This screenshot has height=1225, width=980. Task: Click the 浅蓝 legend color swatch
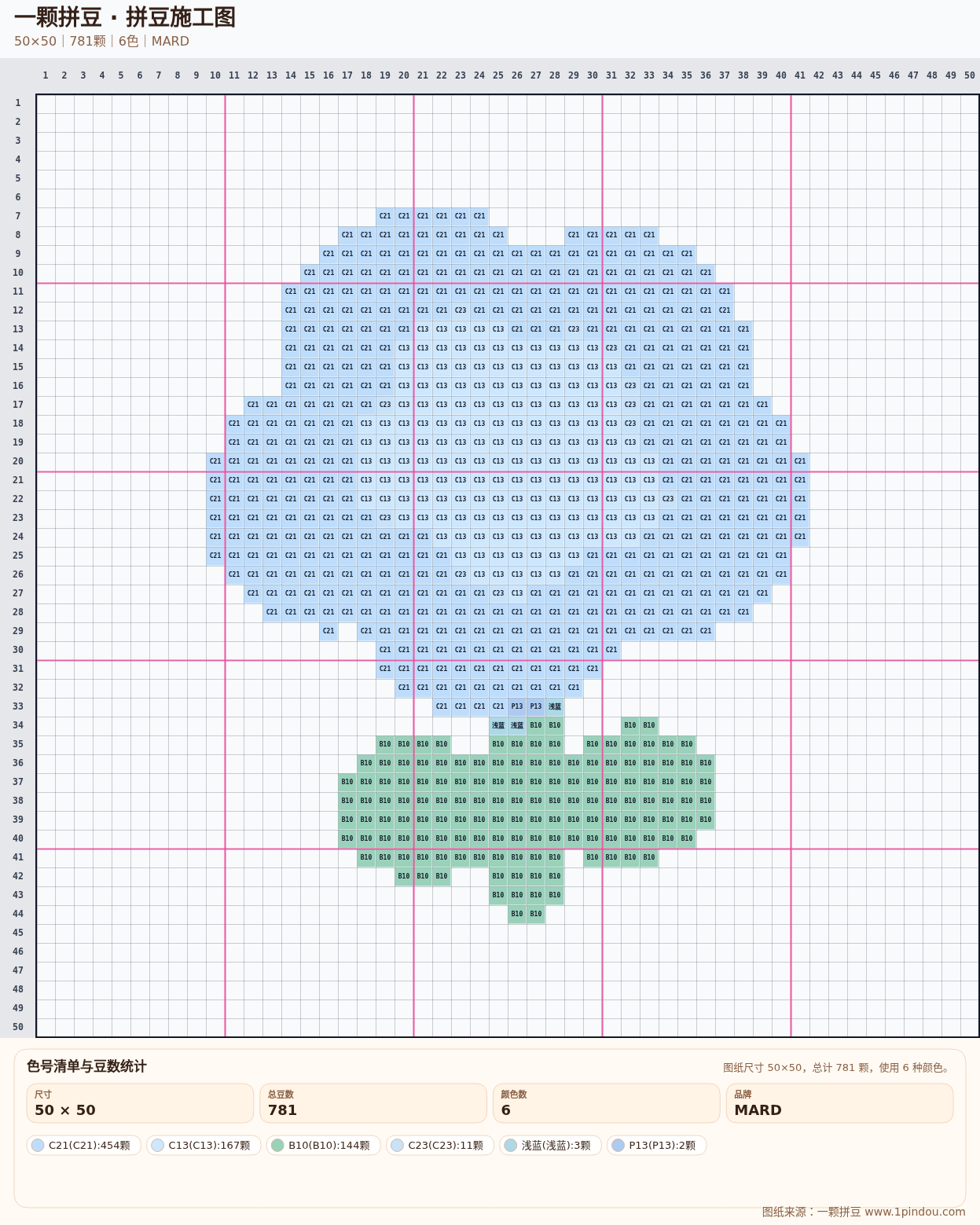coord(511,1146)
